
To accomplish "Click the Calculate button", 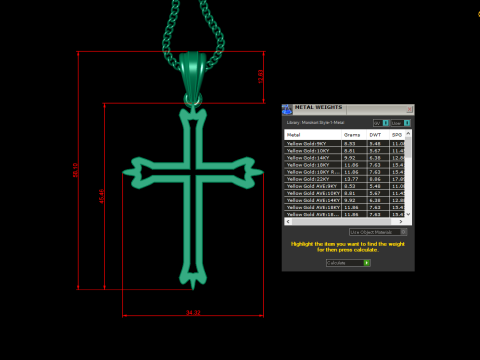I will tap(348, 263).
